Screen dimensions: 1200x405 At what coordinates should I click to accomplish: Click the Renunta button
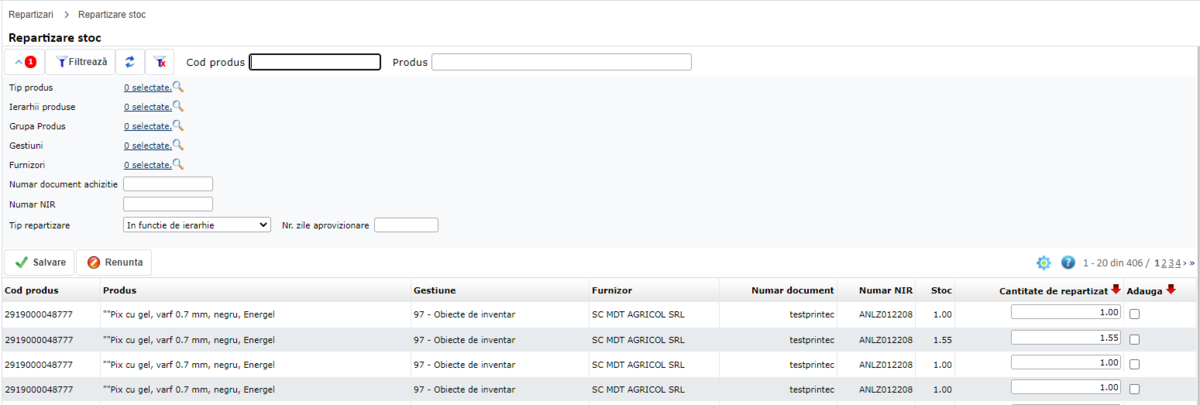coord(114,263)
